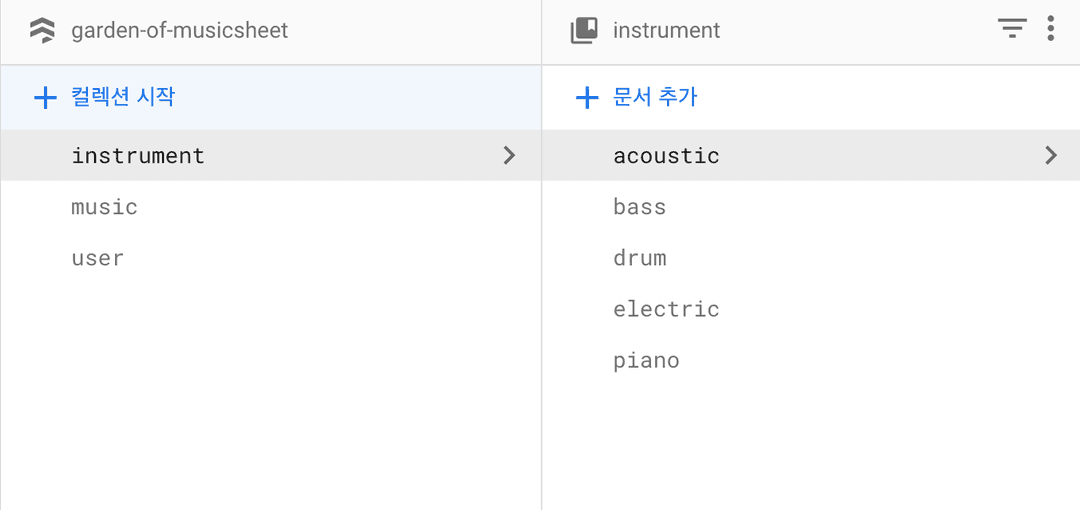Start a new collection via 컬렉션 시작
Screen dimensions: 1080x510
(x=123, y=97)
